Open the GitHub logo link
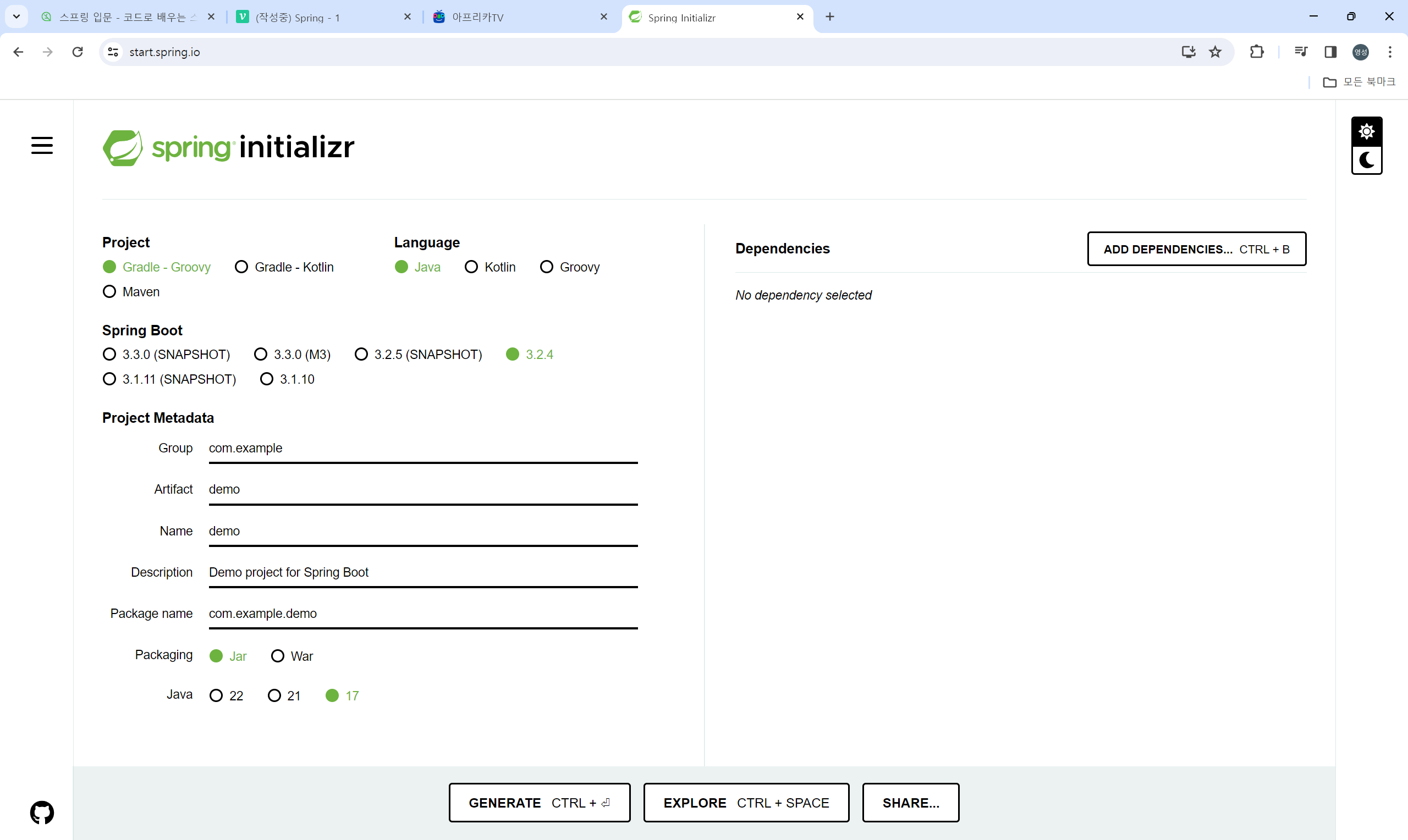This screenshot has width=1408, height=840. click(x=42, y=813)
